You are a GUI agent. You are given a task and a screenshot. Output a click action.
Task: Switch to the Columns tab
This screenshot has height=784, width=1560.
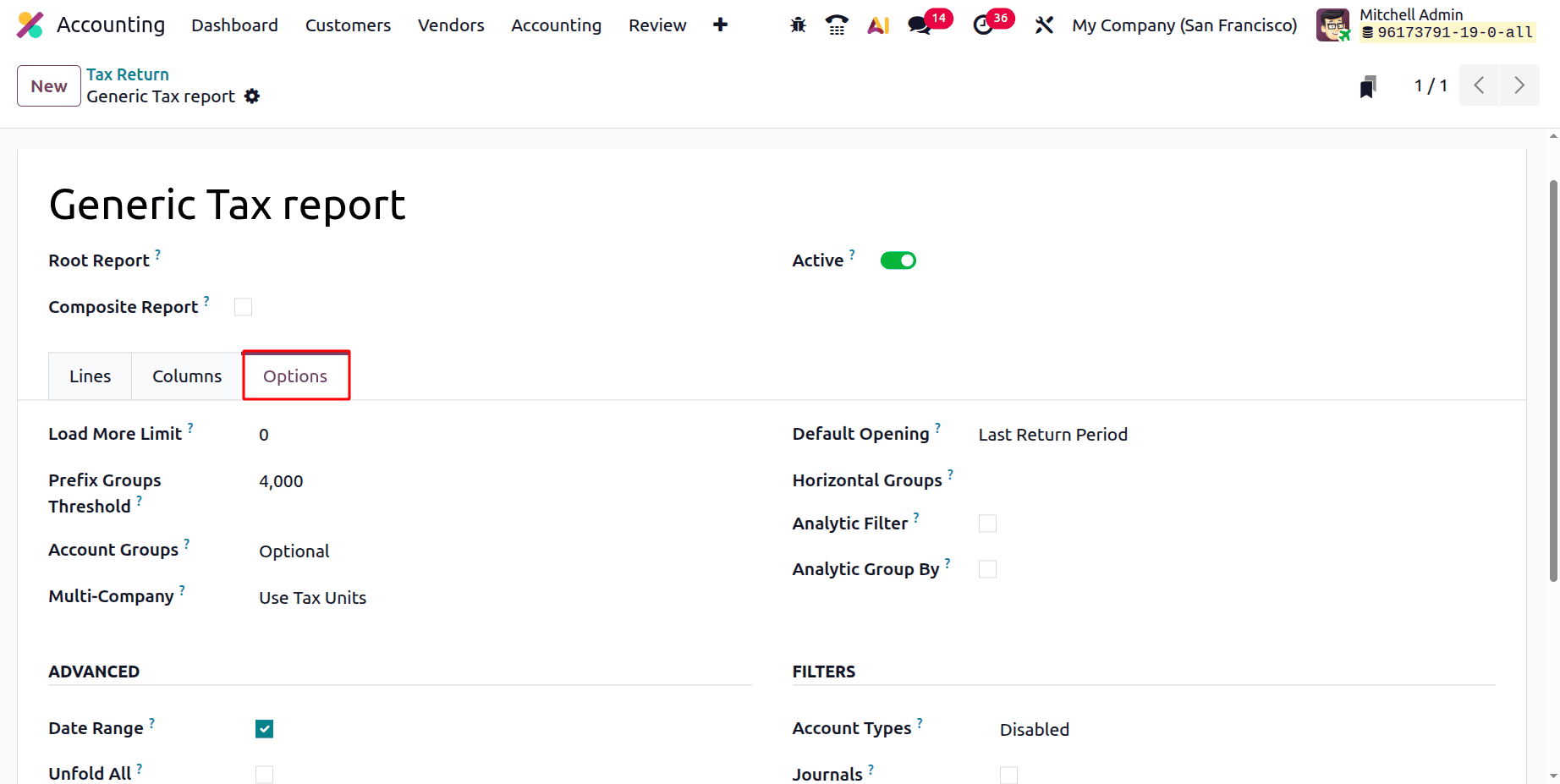click(187, 376)
